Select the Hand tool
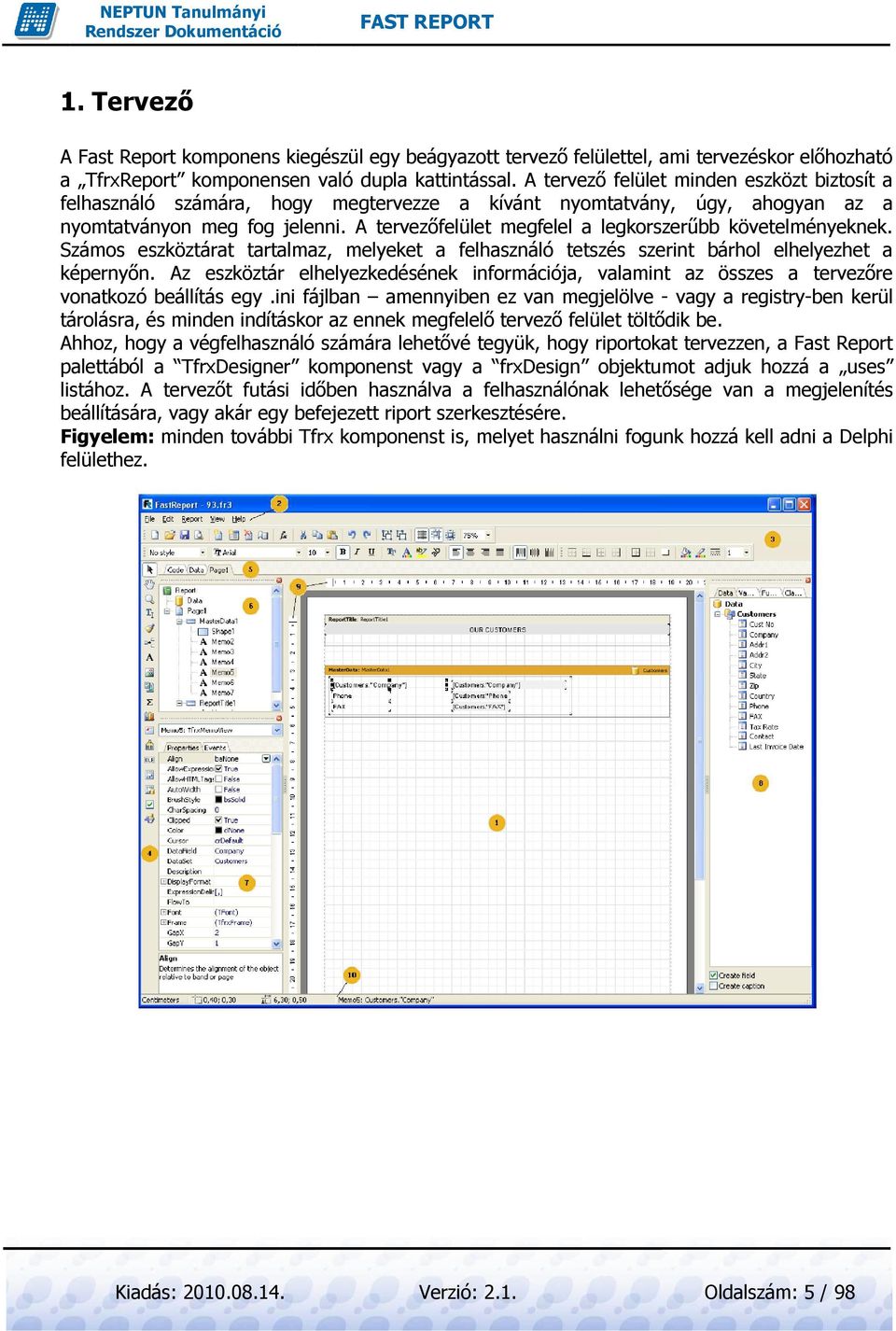The height and width of the screenshot is (1331, 896). coord(149,584)
